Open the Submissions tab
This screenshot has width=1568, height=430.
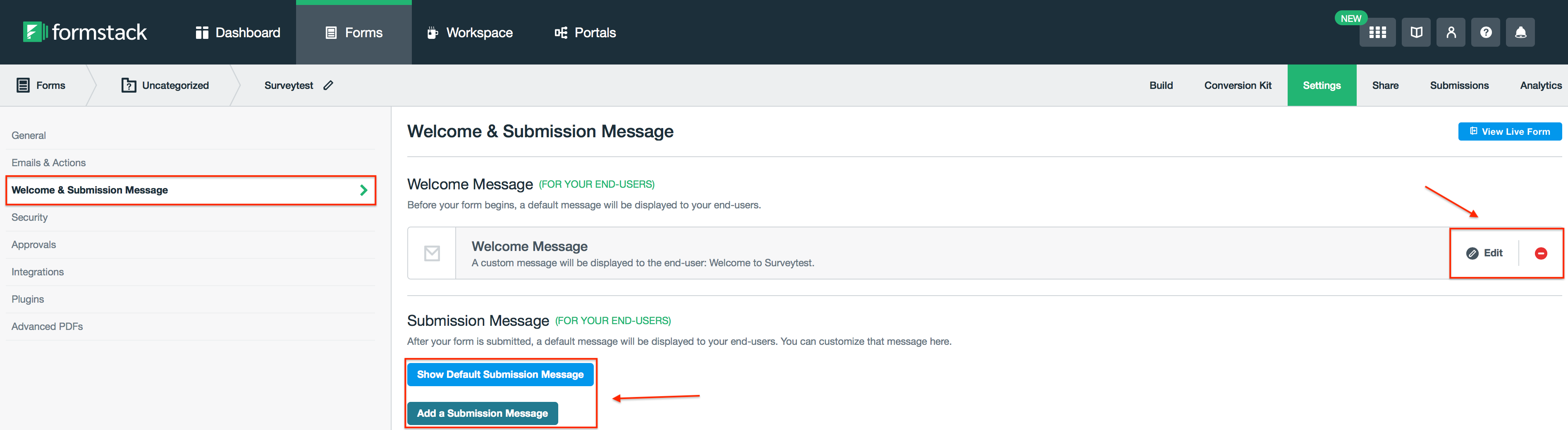(1459, 85)
